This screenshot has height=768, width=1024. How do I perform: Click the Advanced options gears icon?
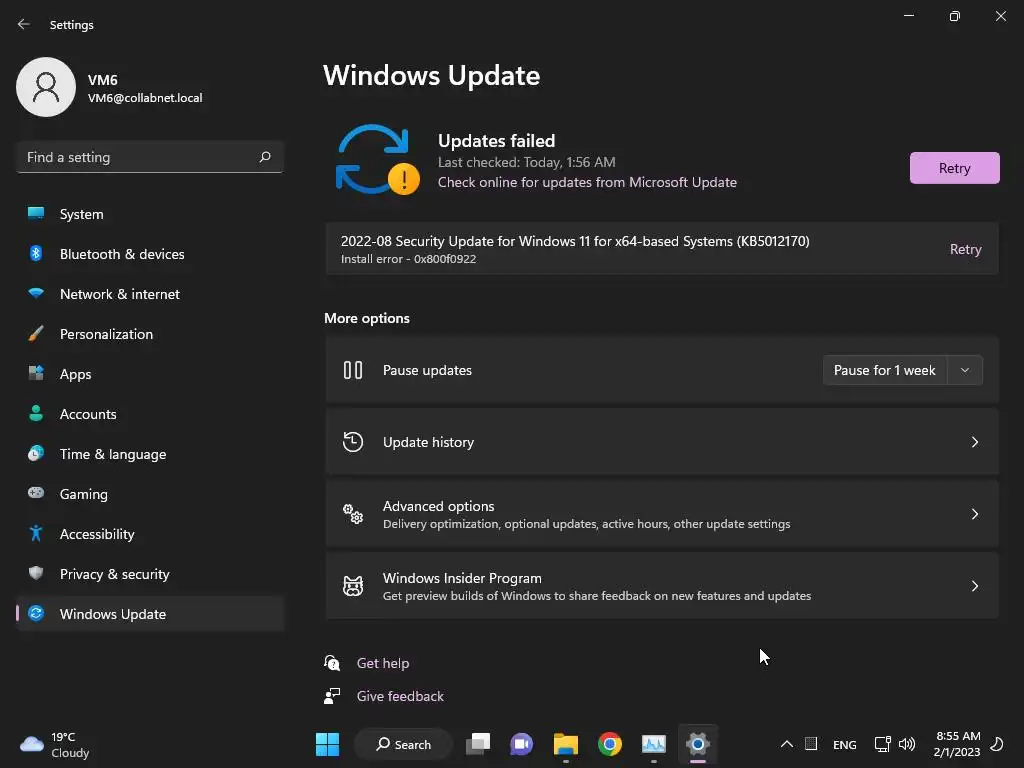pyautogui.click(x=353, y=514)
